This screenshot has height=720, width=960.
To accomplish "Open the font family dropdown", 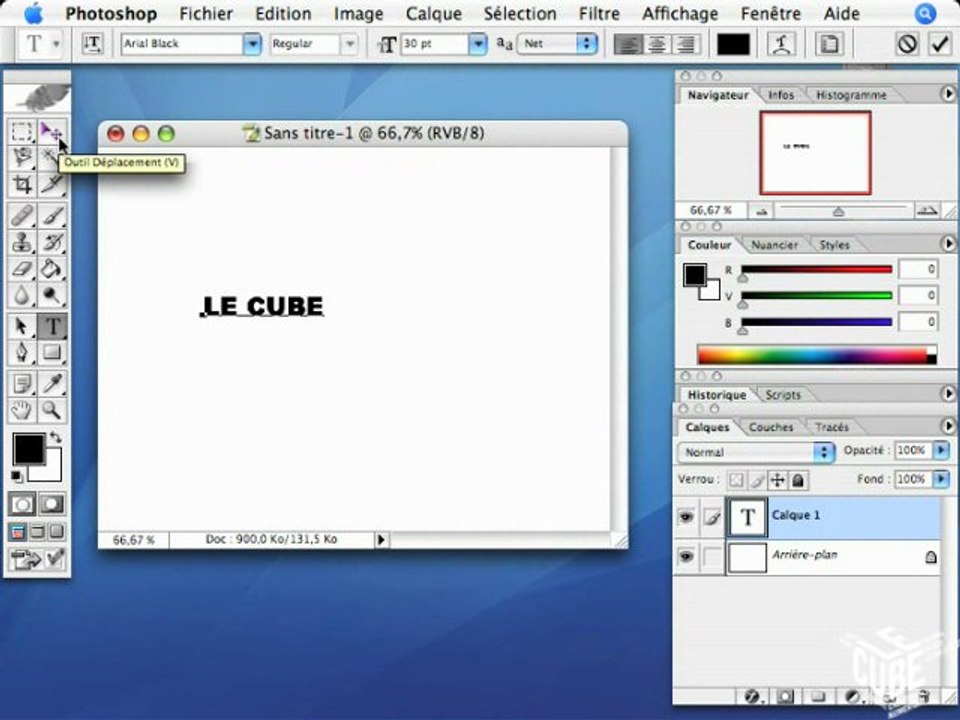I will [252, 43].
